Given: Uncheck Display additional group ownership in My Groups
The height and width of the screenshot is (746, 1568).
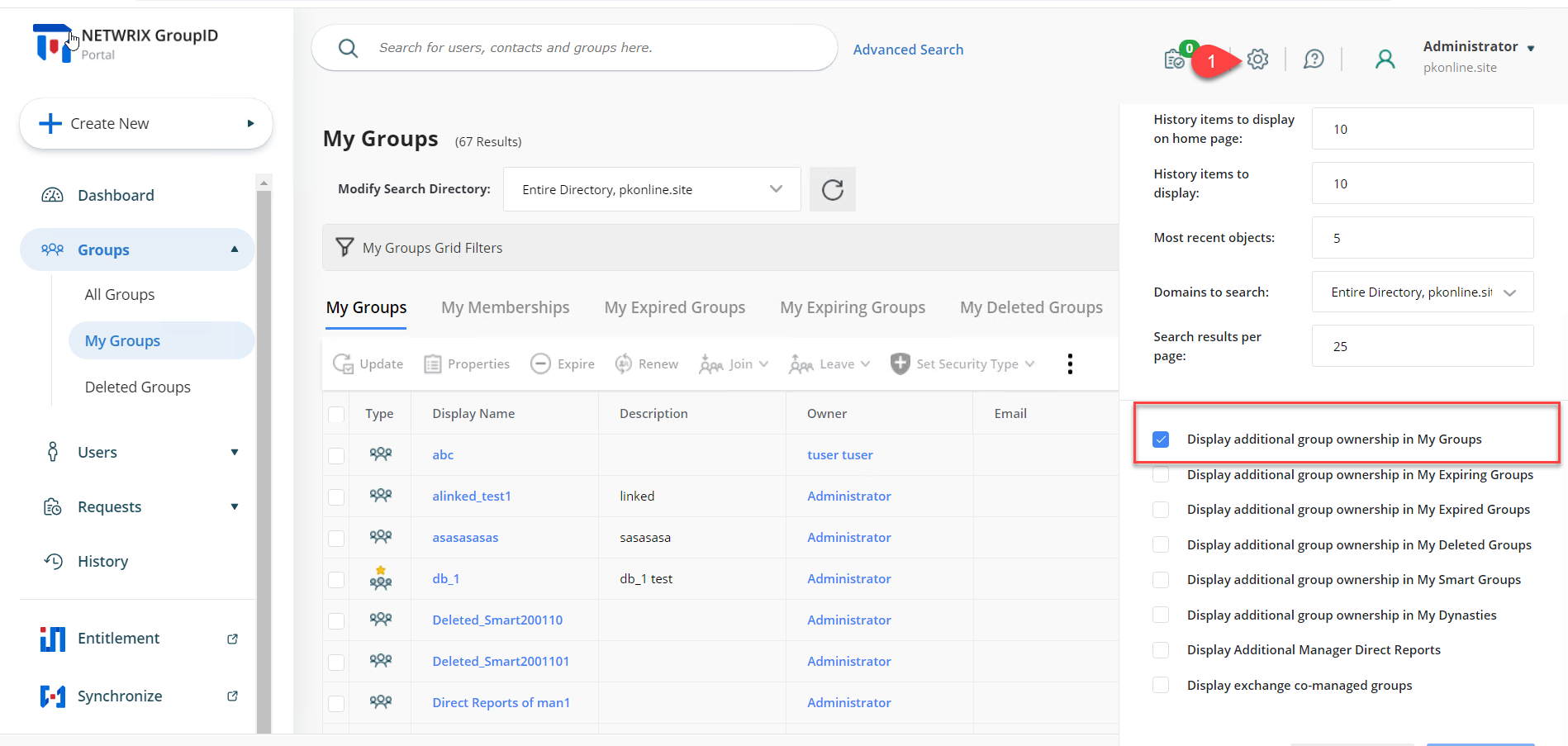Looking at the screenshot, I should [1161, 439].
